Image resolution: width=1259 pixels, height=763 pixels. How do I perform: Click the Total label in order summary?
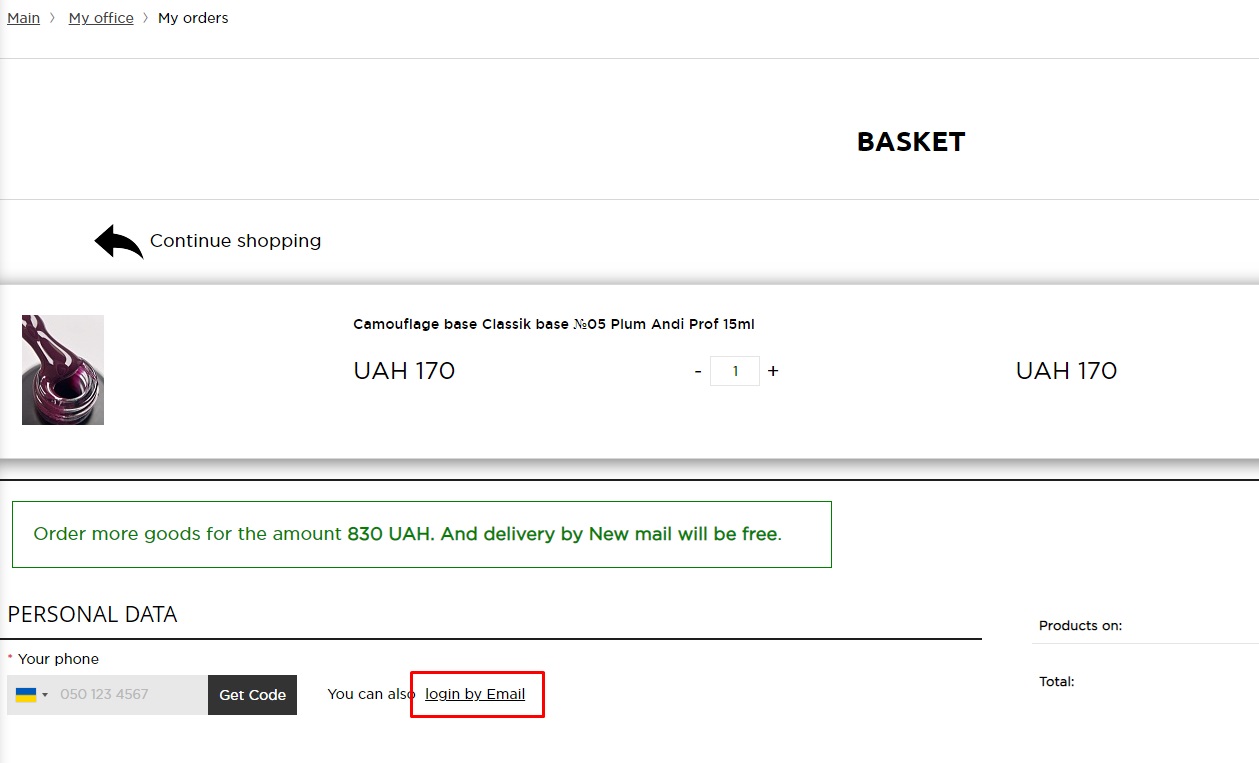pyautogui.click(x=1056, y=681)
